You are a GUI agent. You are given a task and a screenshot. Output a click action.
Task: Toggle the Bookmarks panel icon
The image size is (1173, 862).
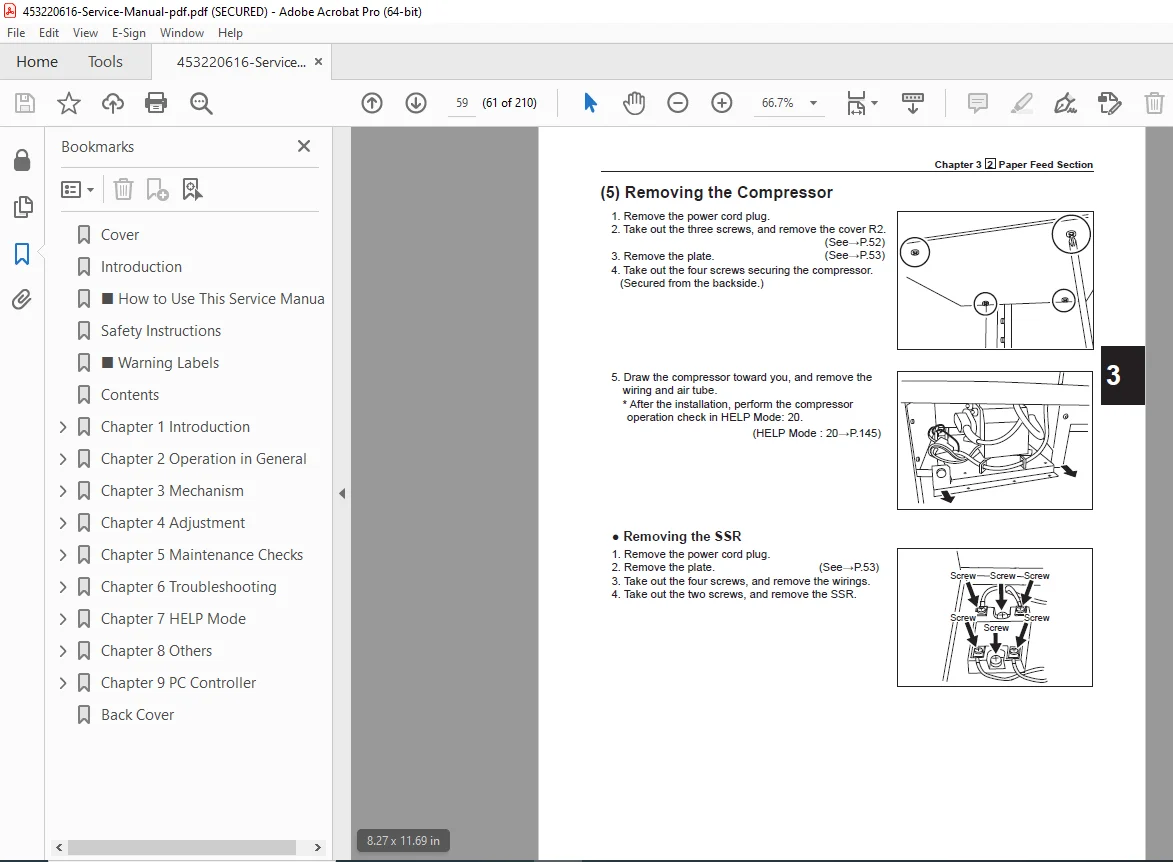pyautogui.click(x=22, y=254)
